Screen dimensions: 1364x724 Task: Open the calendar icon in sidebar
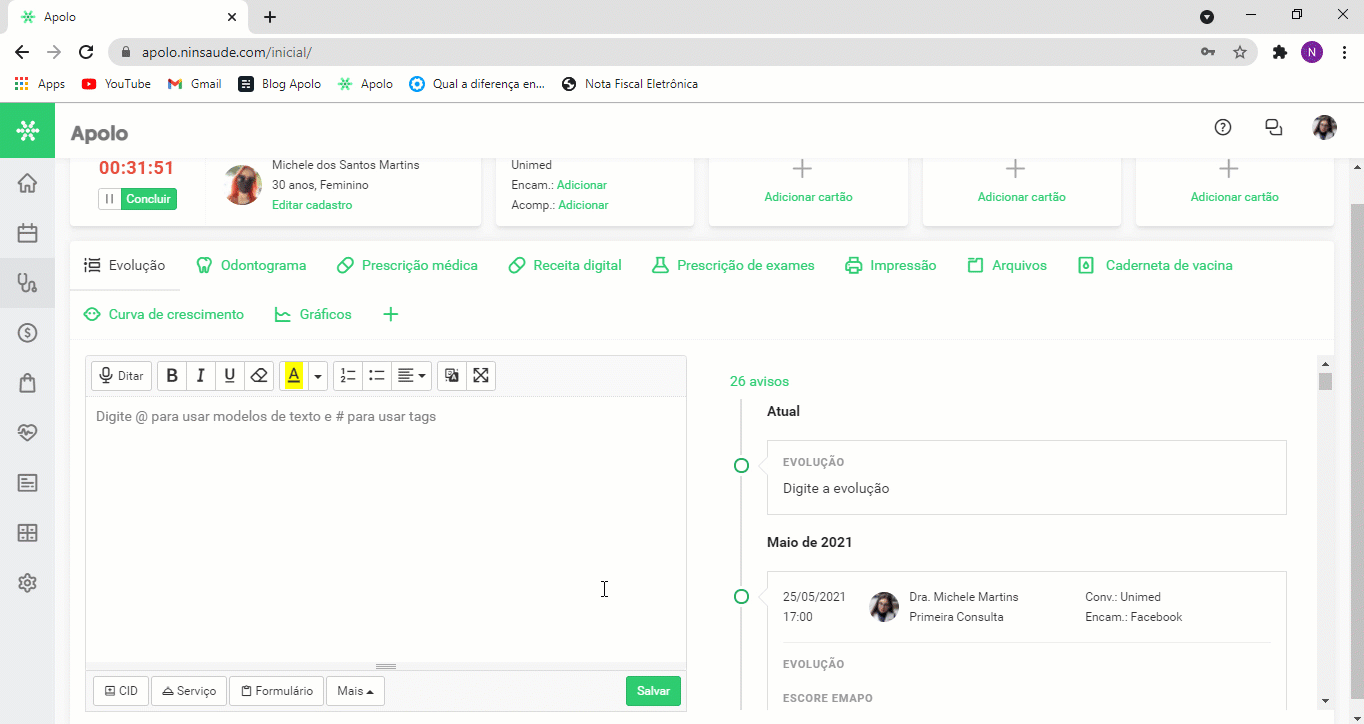pyautogui.click(x=27, y=233)
